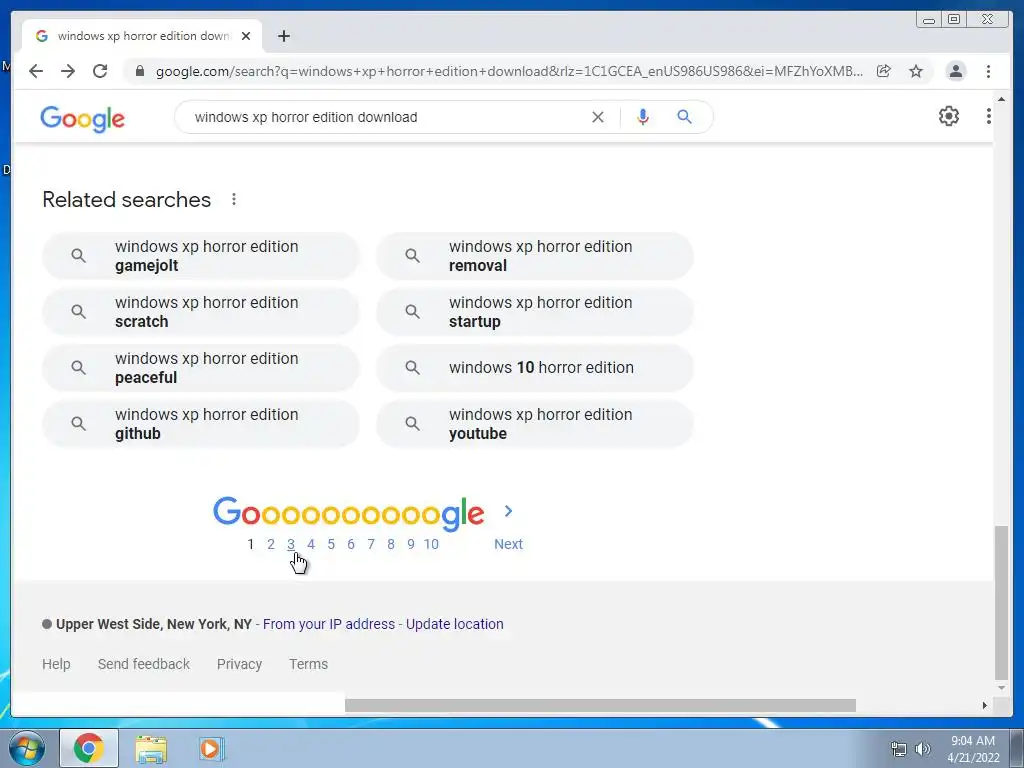The image size is (1024, 768).
Task: Go to results page 5
Action: [x=331, y=544]
